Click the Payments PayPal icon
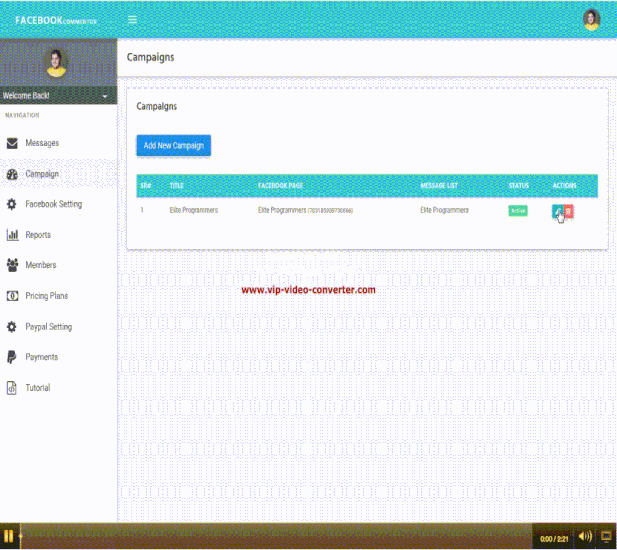 [12, 357]
